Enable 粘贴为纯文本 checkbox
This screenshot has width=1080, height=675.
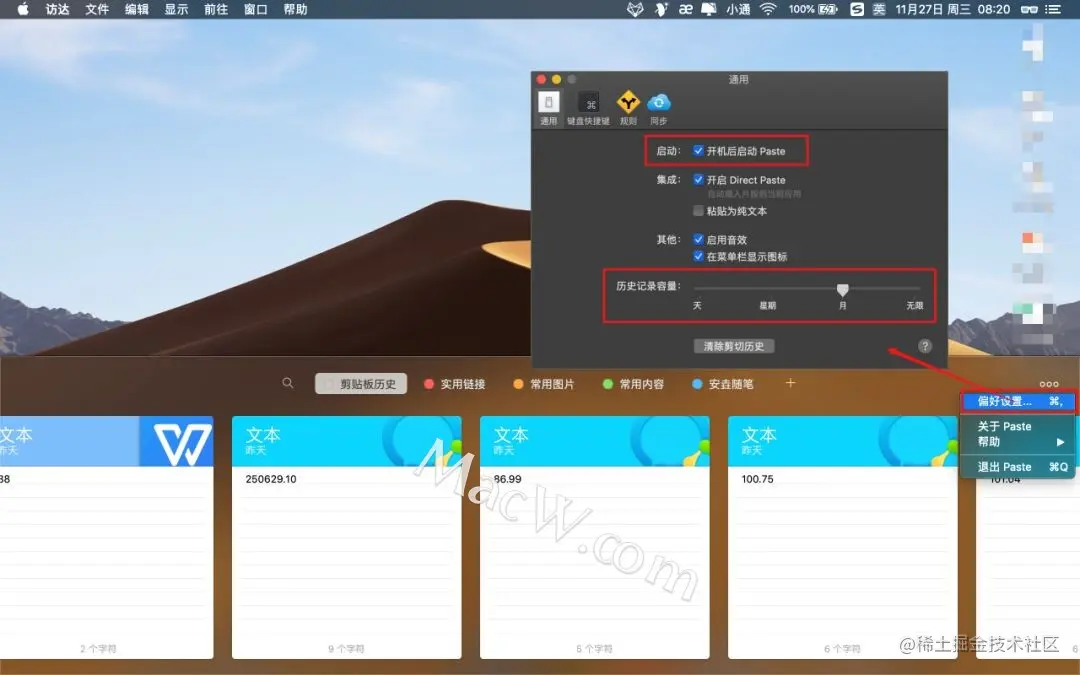(x=698, y=211)
